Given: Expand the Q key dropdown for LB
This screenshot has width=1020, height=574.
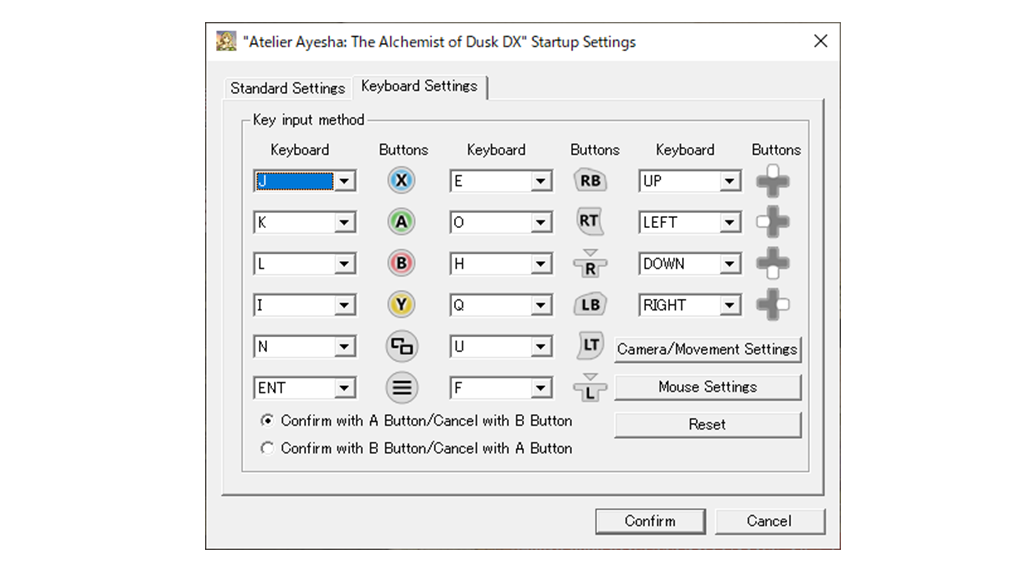Looking at the screenshot, I should point(541,305).
